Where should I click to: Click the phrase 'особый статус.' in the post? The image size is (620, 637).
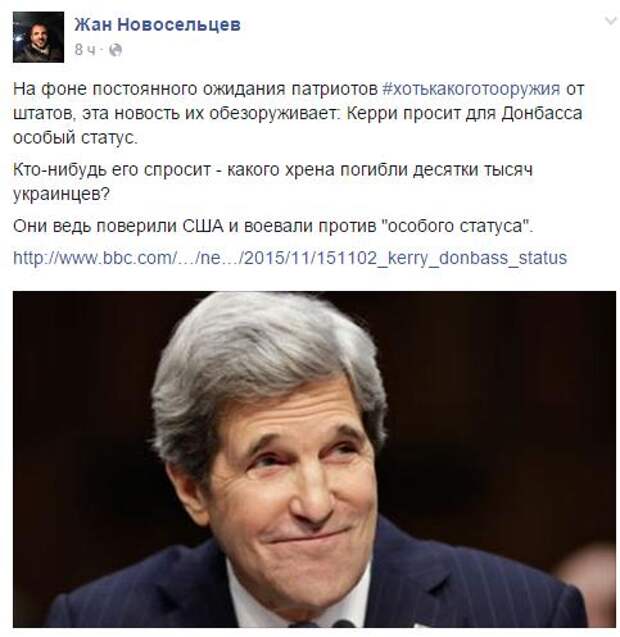click(x=75, y=138)
